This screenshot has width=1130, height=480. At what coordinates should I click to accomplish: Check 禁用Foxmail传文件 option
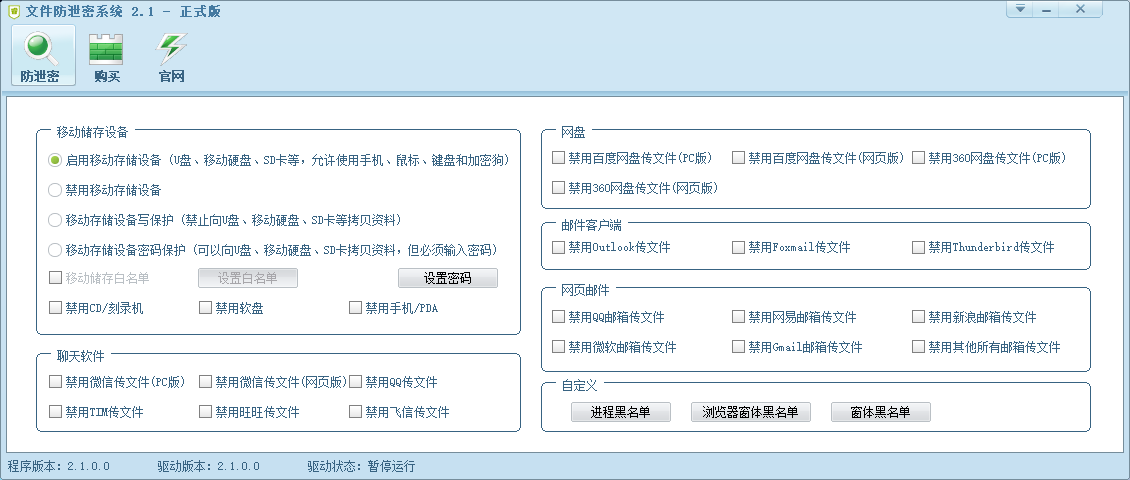point(739,247)
